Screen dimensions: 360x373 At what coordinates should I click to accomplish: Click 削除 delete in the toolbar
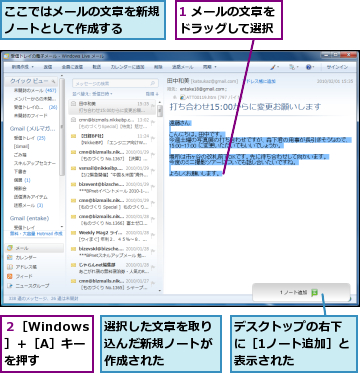click(158, 67)
